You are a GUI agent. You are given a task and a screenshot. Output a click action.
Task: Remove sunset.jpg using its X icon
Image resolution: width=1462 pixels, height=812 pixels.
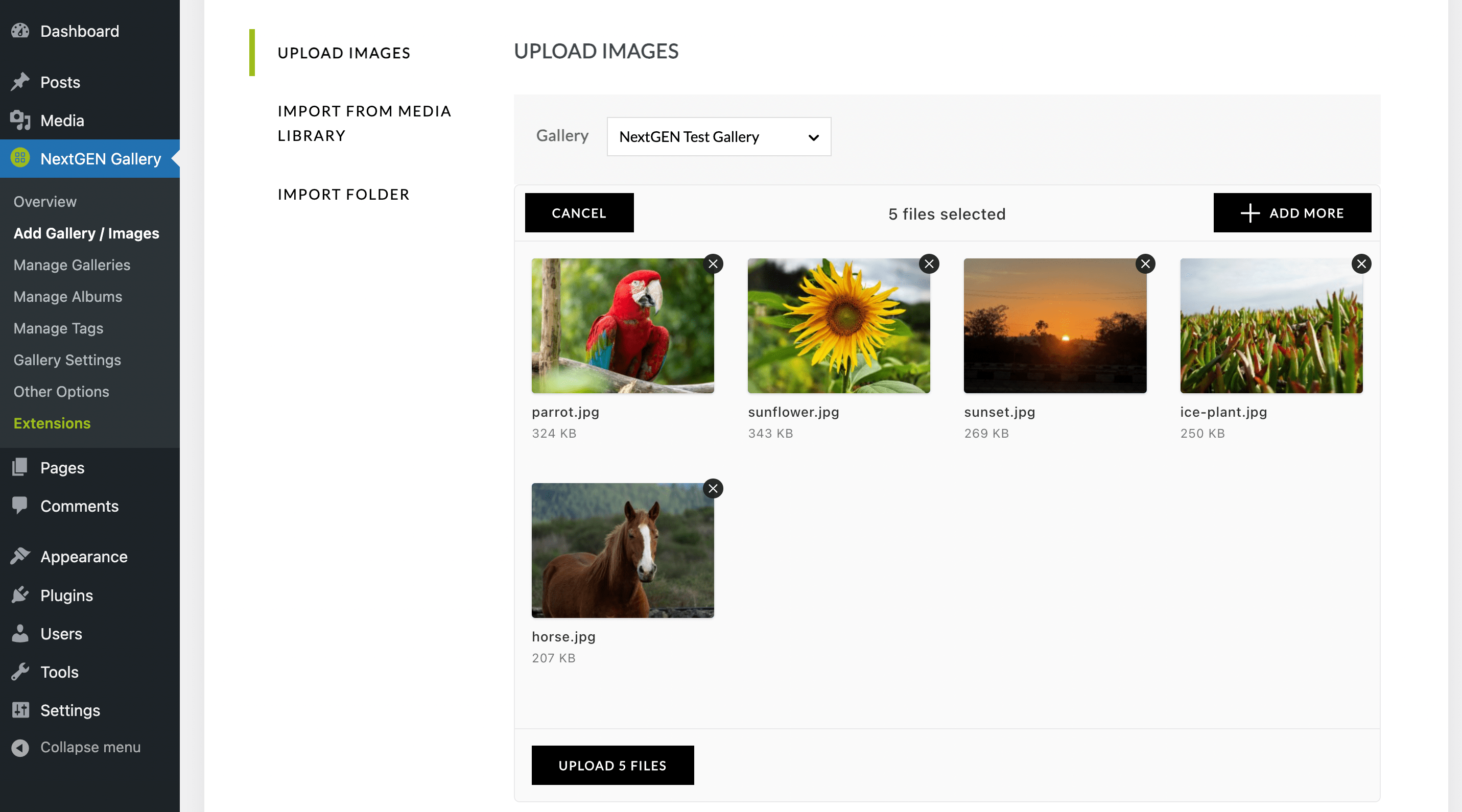pyautogui.click(x=1145, y=264)
